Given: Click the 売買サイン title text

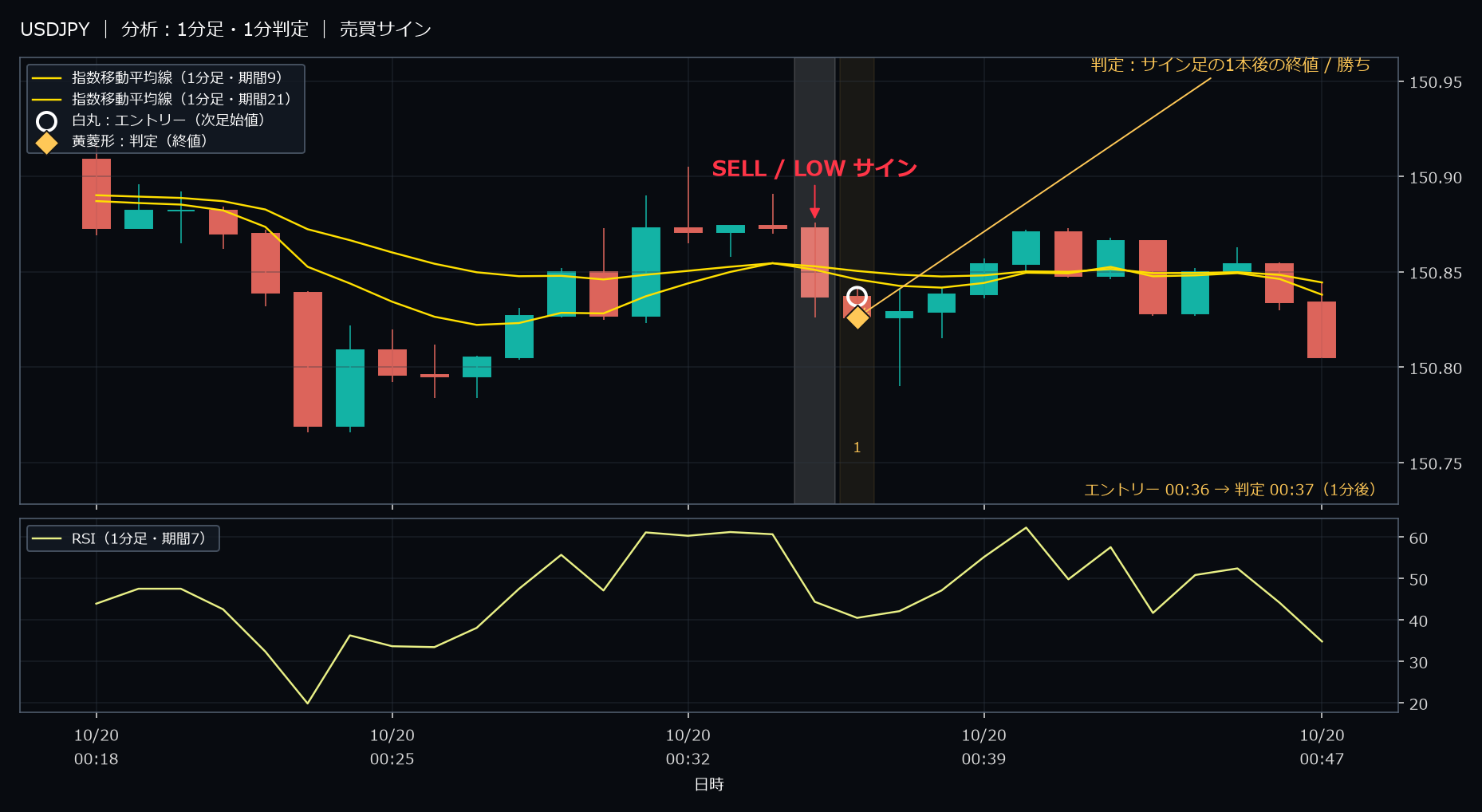Looking at the screenshot, I should point(385,30).
